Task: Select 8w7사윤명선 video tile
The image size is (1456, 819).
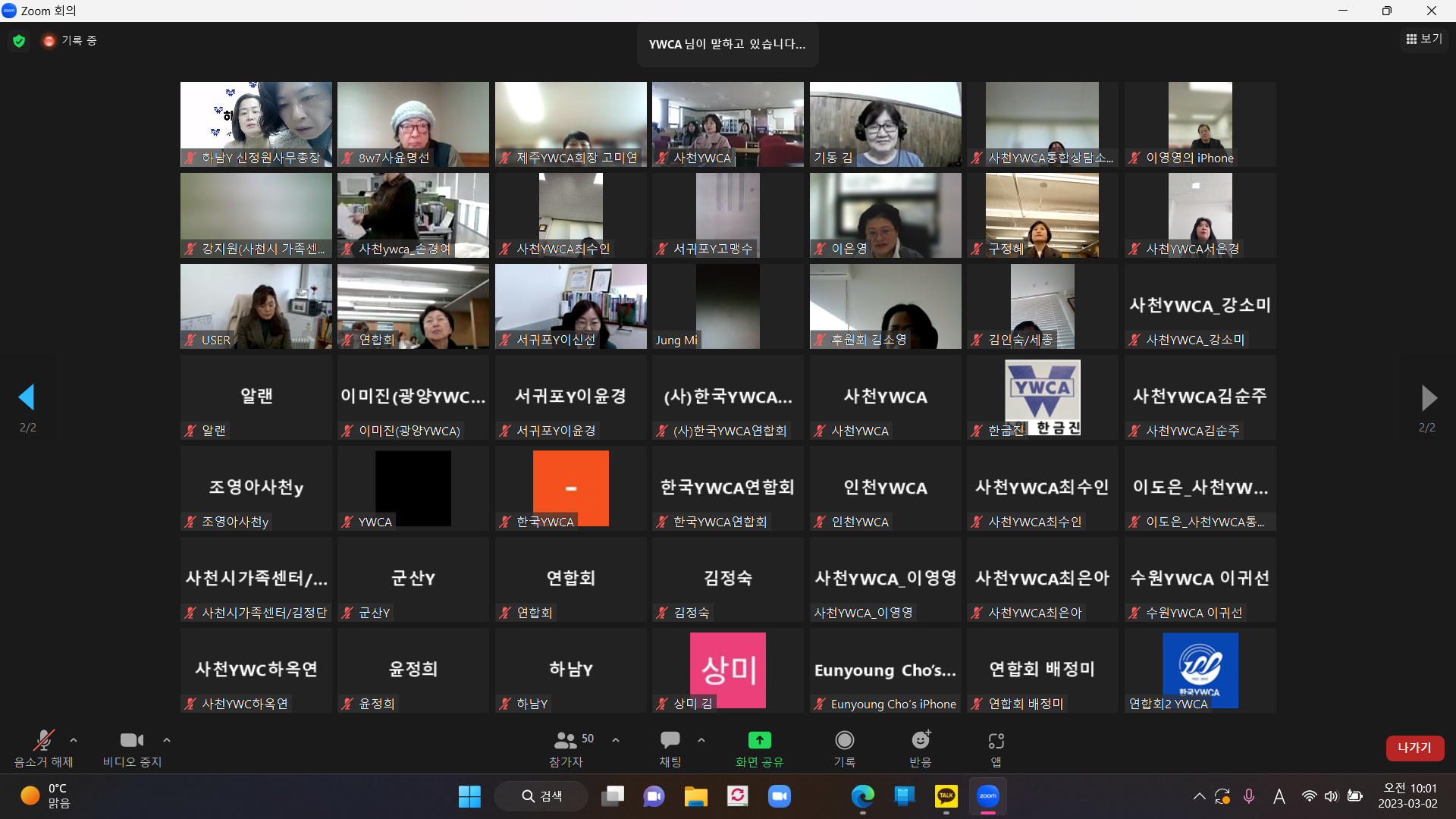Action: (x=413, y=124)
